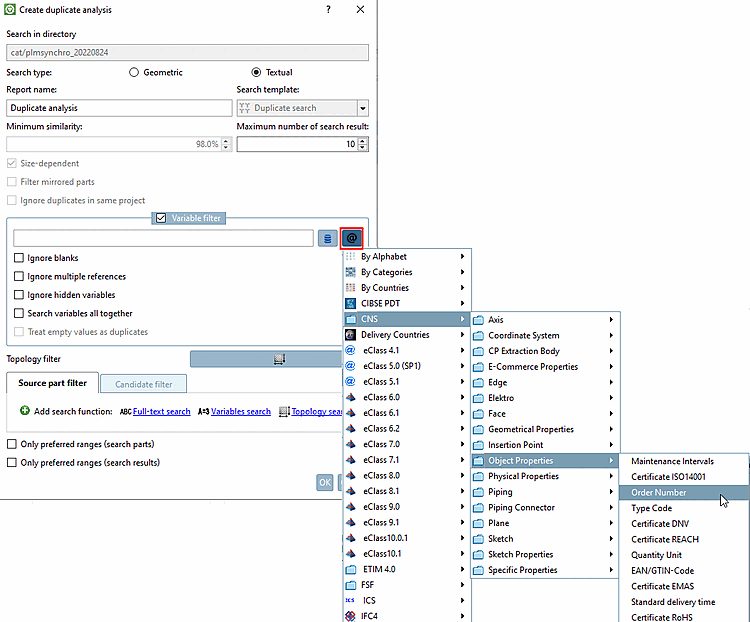Expand the eClass10.1 submenu arrow
This screenshot has height=622, width=750.
tap(462, 554)
